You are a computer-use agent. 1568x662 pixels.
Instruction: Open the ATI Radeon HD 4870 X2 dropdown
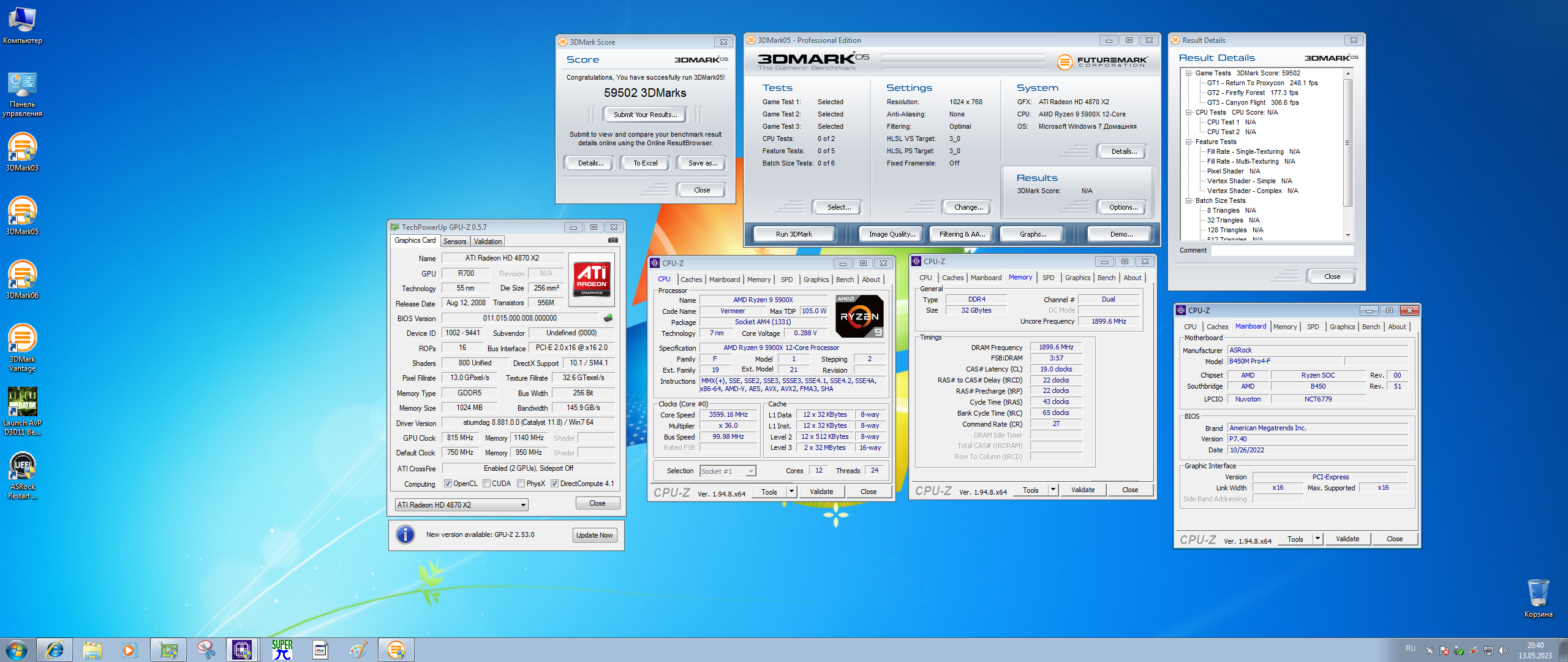click(x=462, y=505)
